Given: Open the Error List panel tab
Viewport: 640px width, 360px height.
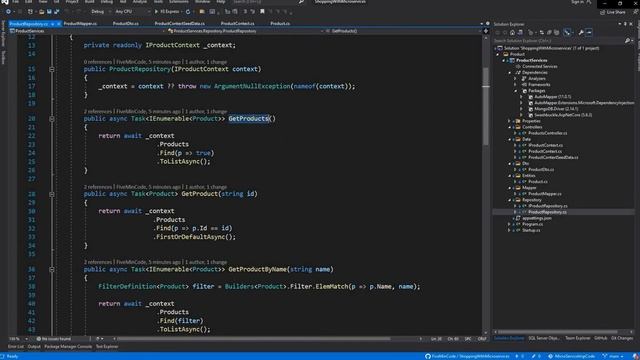Looking at the screenshot, I should point(16,347).
